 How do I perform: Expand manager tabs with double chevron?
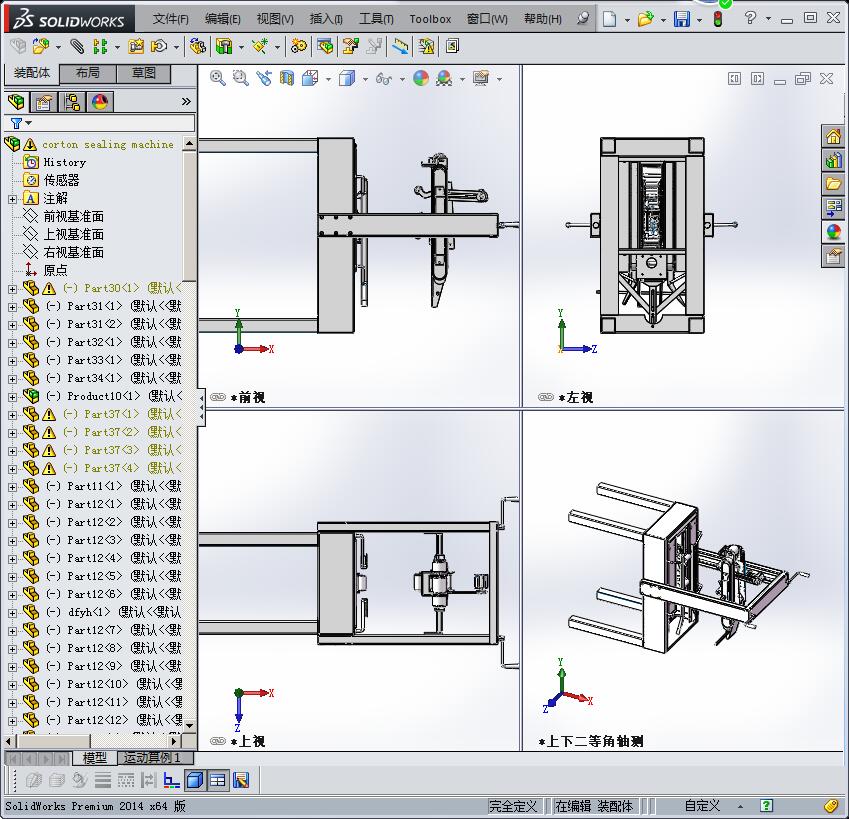[x=186, y=101]
